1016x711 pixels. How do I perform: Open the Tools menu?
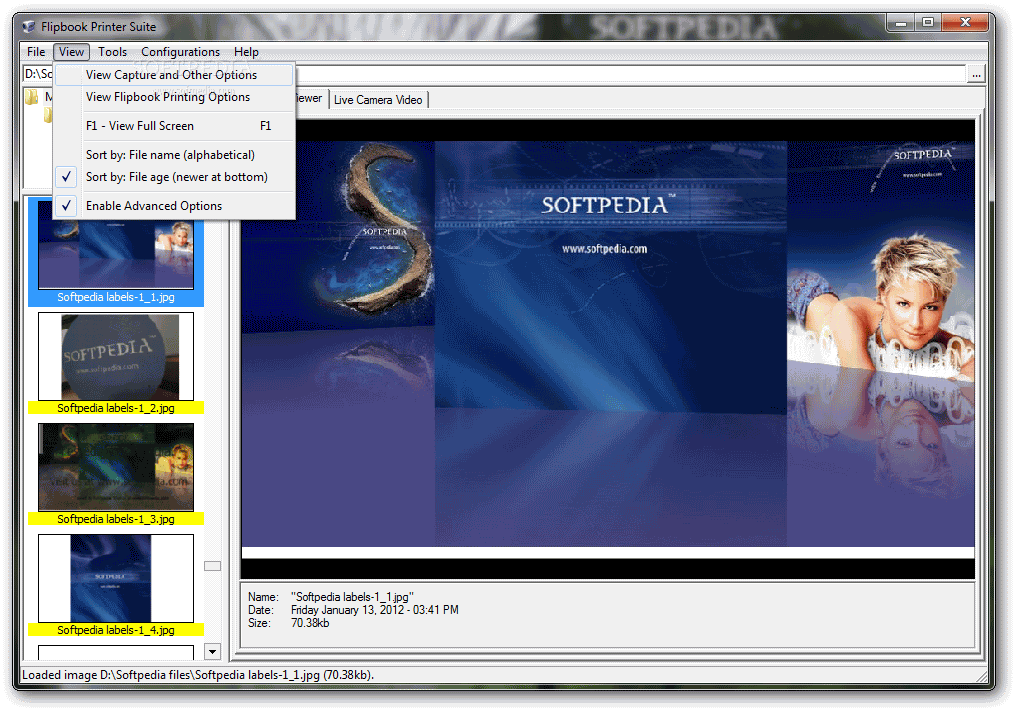coord(112,52)
